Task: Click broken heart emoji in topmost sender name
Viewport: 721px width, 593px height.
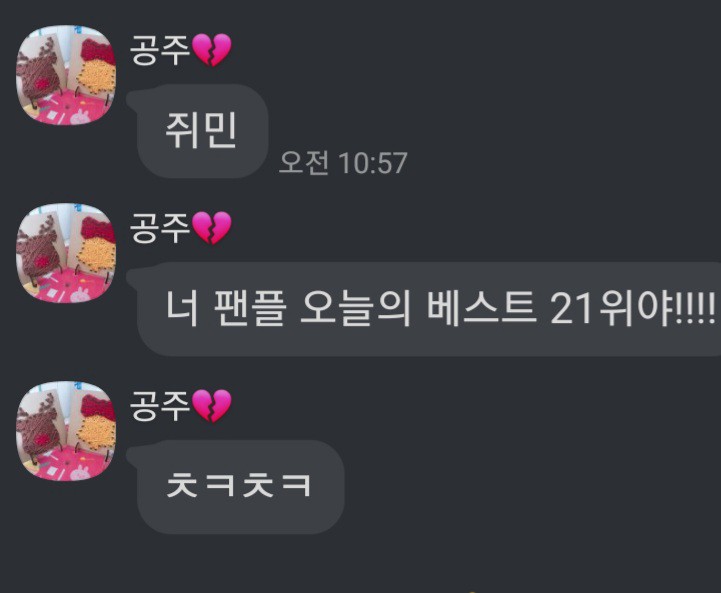Action: [x=211, y=50]
